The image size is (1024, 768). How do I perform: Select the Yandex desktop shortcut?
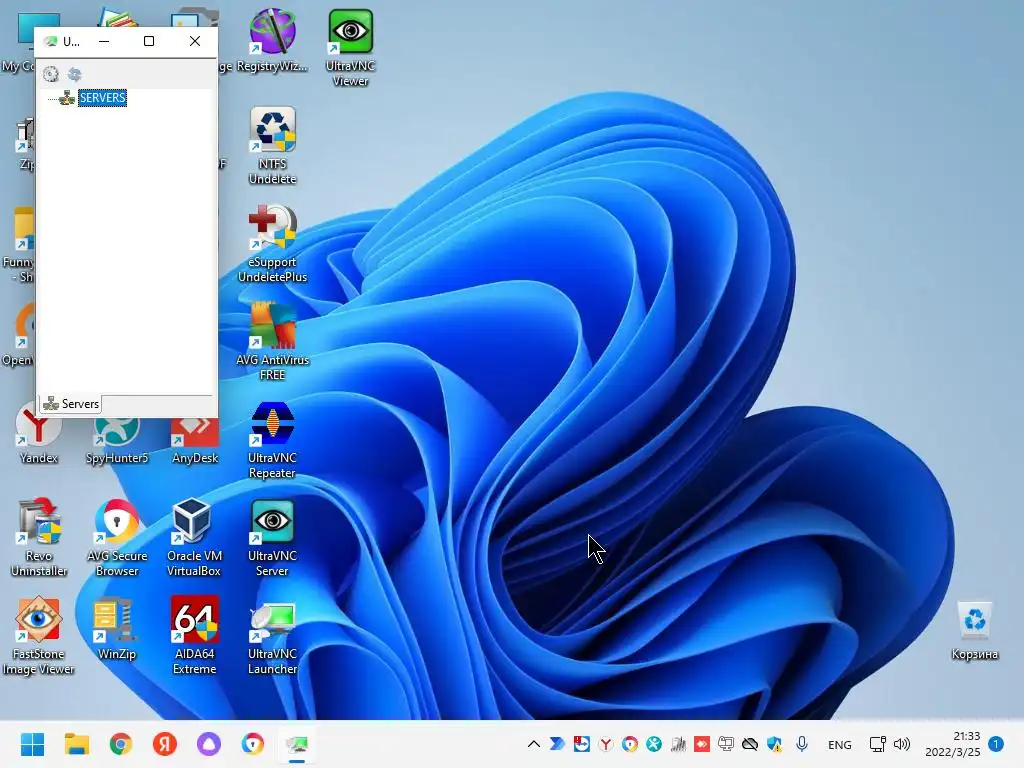(39, 434)
